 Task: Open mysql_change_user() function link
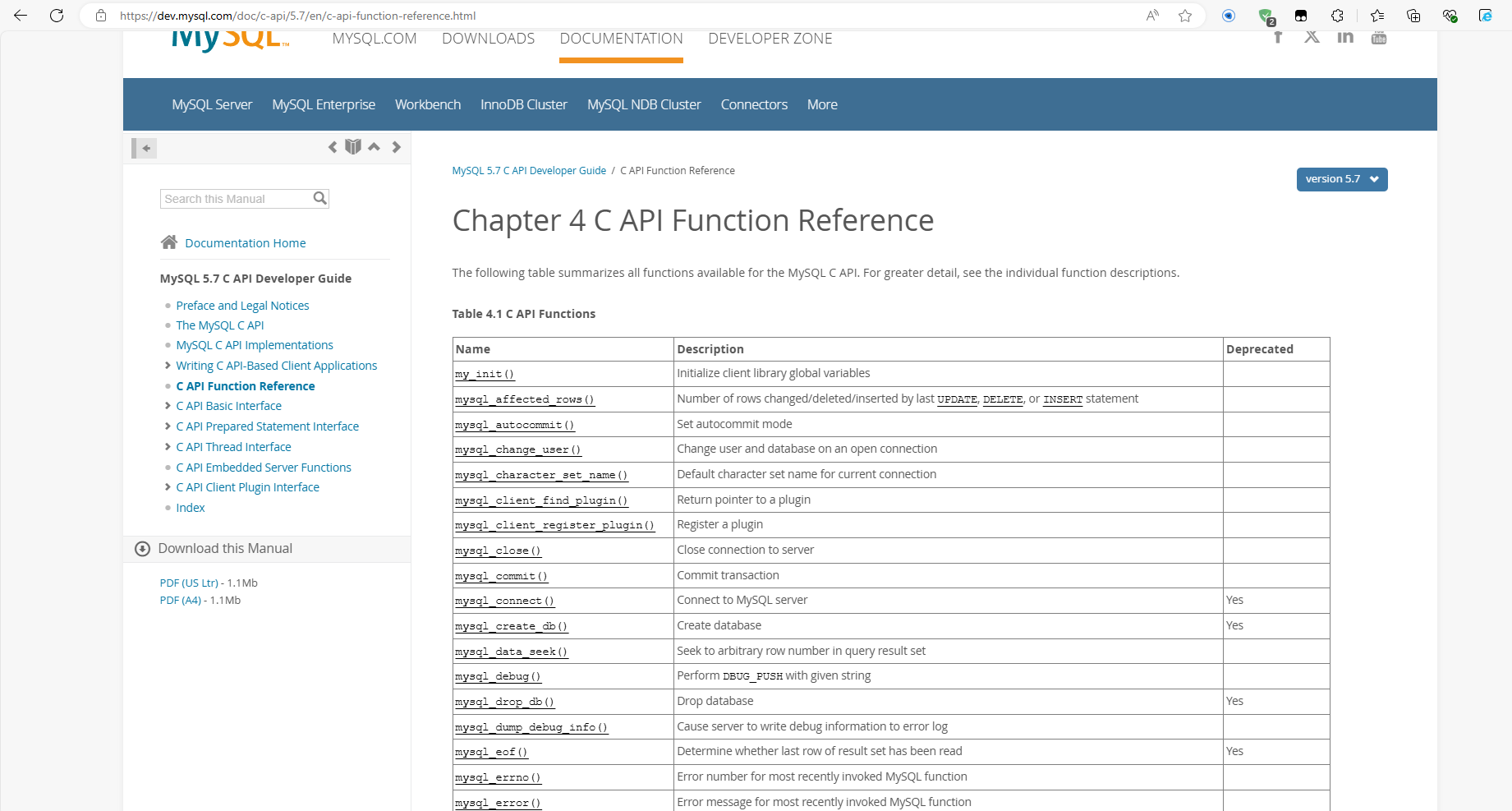(x=518, y=449)
